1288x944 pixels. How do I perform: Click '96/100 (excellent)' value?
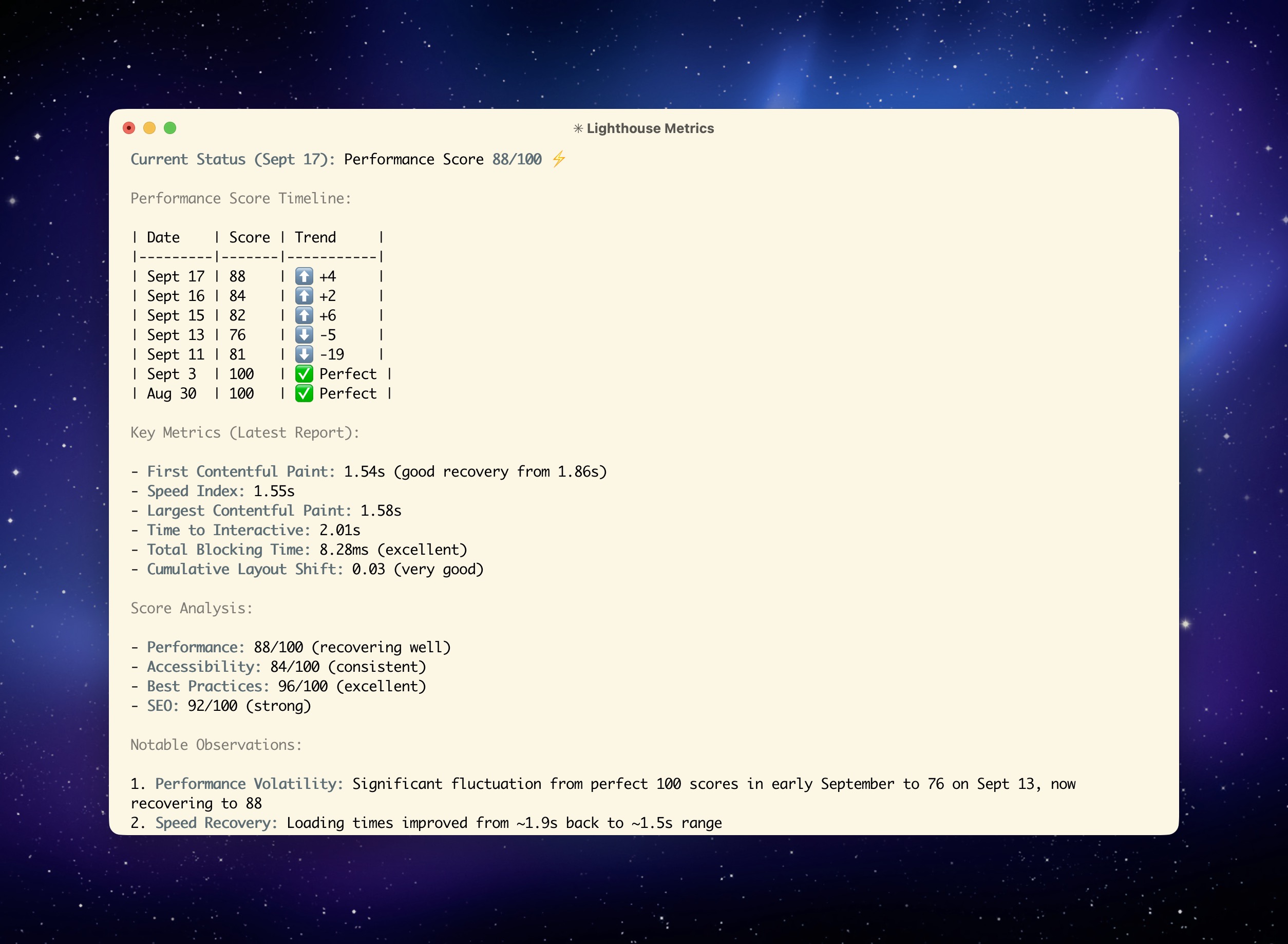(353, 686)
